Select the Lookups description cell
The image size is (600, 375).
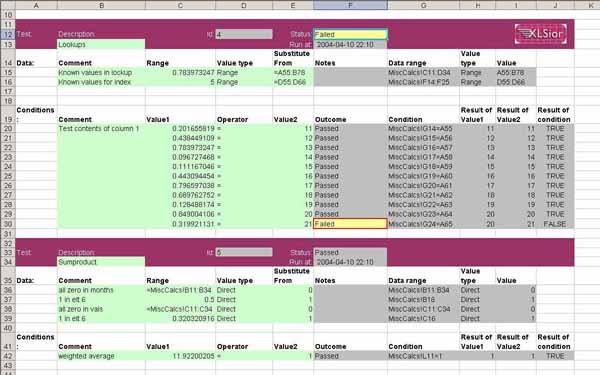101,44
